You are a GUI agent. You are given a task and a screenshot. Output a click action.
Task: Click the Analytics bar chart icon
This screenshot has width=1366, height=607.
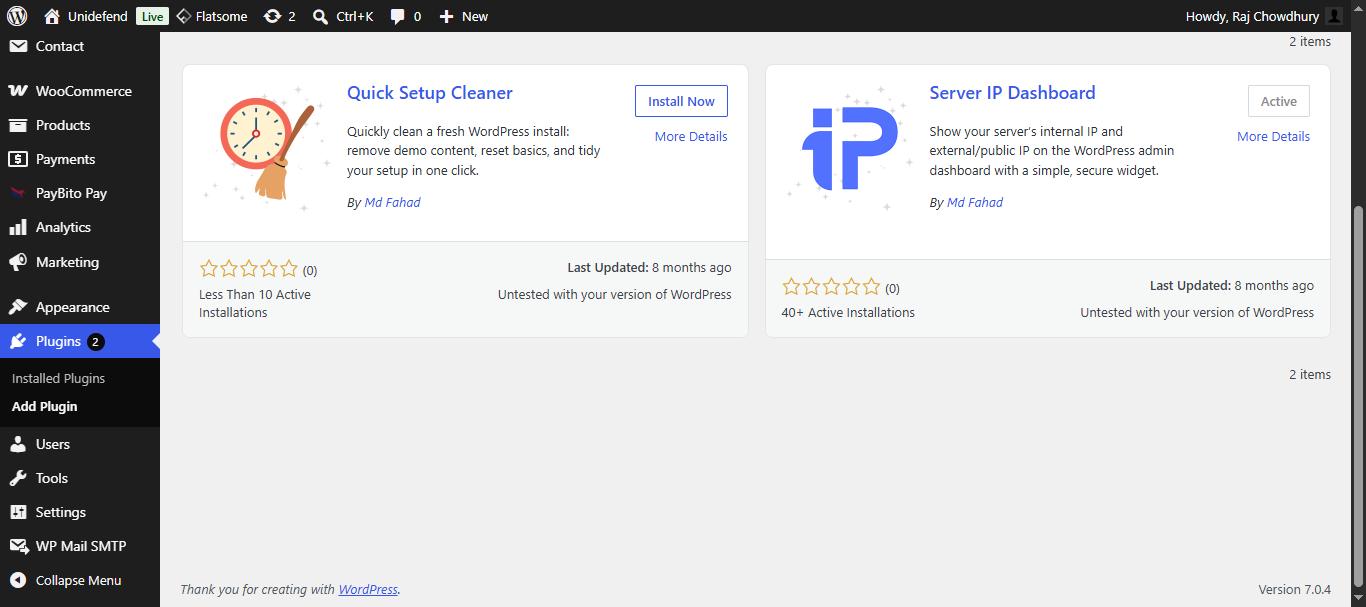[x=18, y=227]
